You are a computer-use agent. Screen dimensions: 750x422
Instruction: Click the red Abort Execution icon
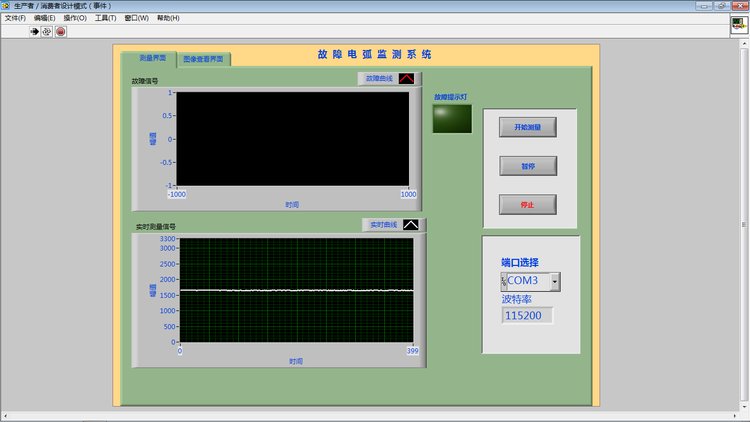[60, 32]
